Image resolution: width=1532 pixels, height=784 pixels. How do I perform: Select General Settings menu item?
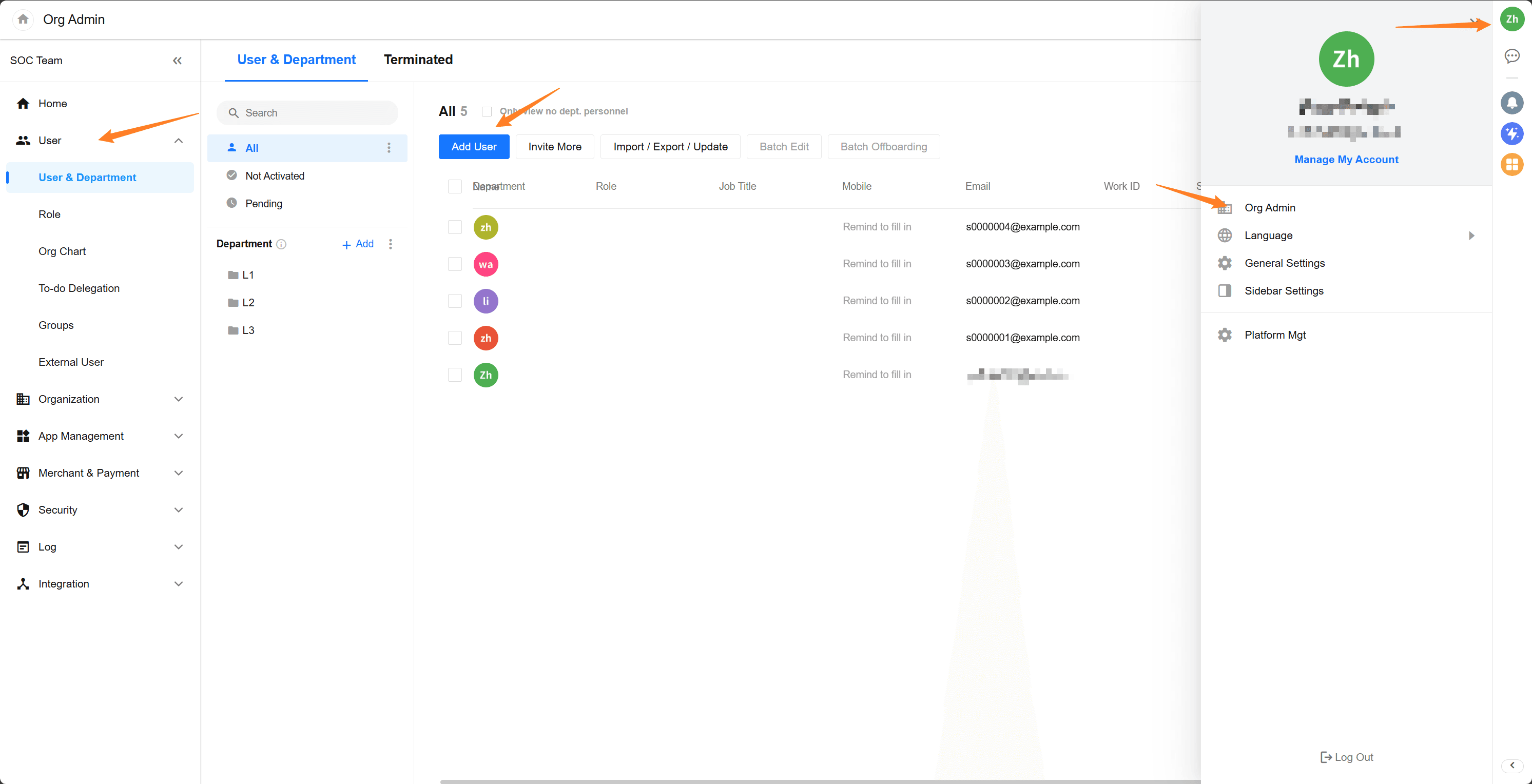tap(1284, 263)
